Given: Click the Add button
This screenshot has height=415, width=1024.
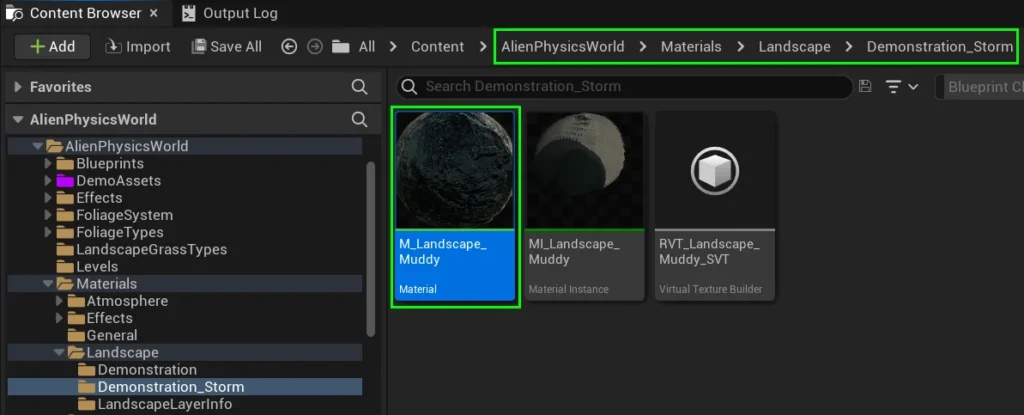Looking at the screenshot, I should pyautogui.click(x=52, y=47).
